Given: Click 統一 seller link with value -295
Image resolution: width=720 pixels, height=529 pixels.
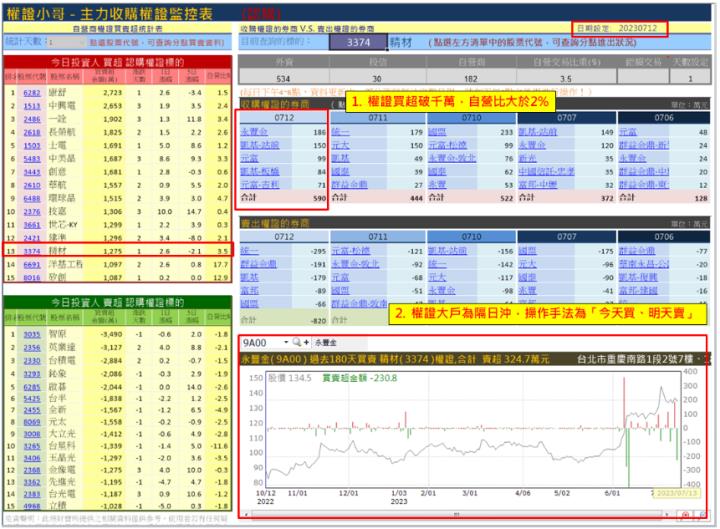Looking at the screenshot, I should click(249, 251).
